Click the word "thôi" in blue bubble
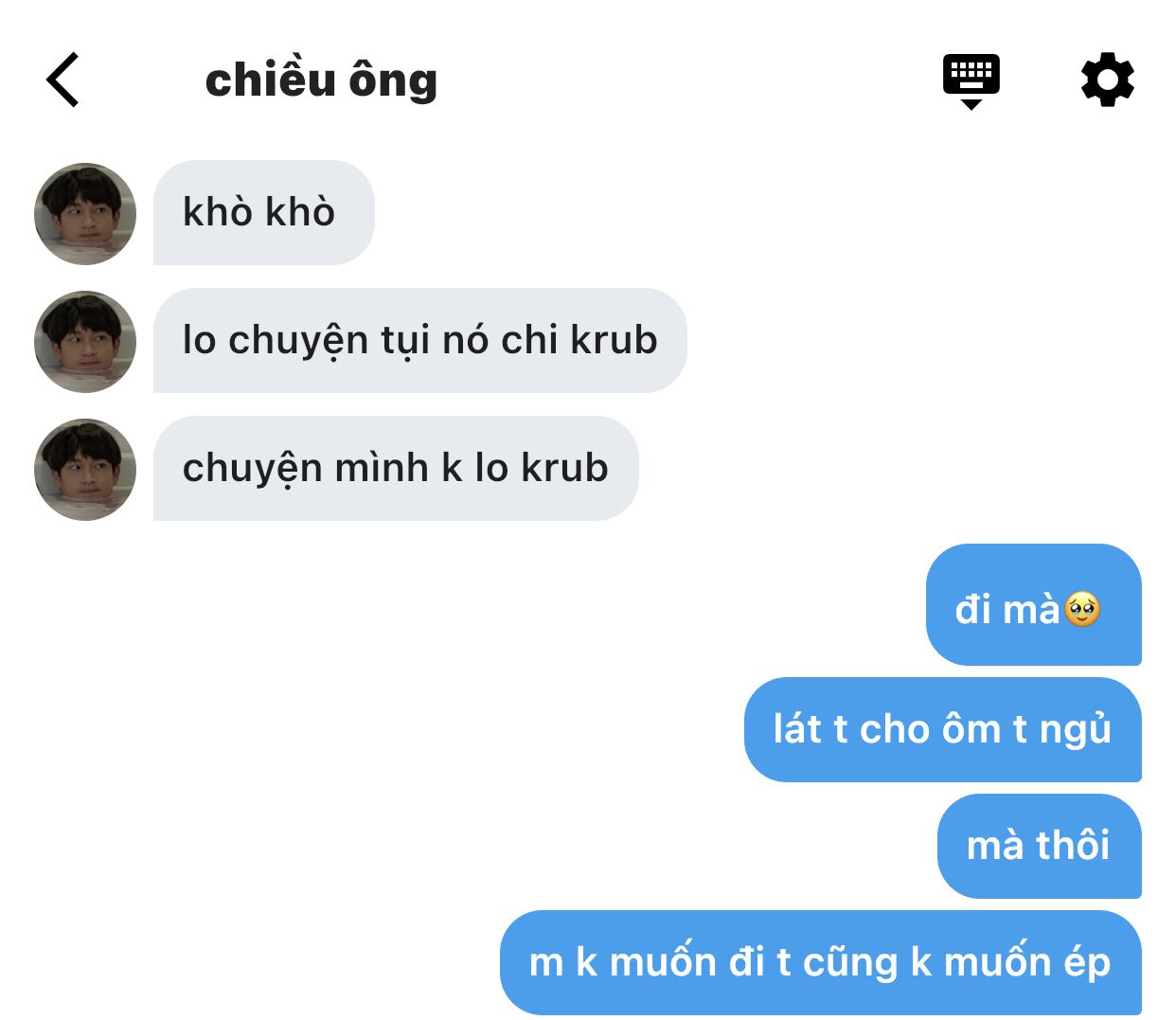 coord(1073,845)
